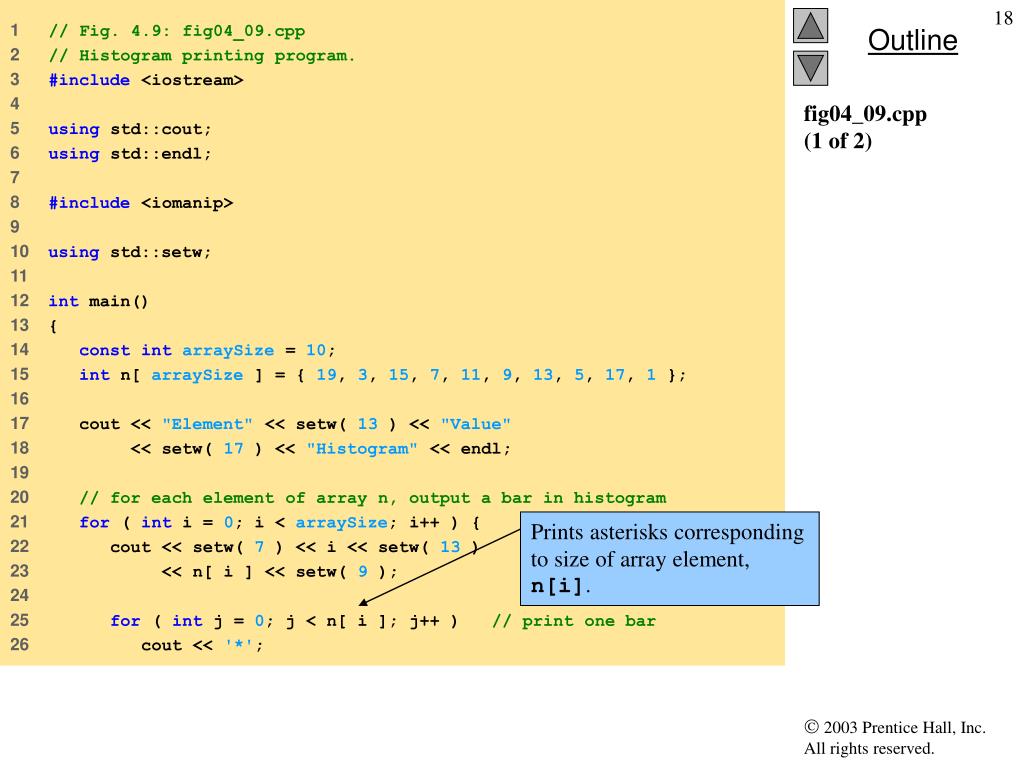Click the 'const int arraySize = 10;' line
Image resolution: width=1024 pixels, height=768 pixels.
pos(207,351)
